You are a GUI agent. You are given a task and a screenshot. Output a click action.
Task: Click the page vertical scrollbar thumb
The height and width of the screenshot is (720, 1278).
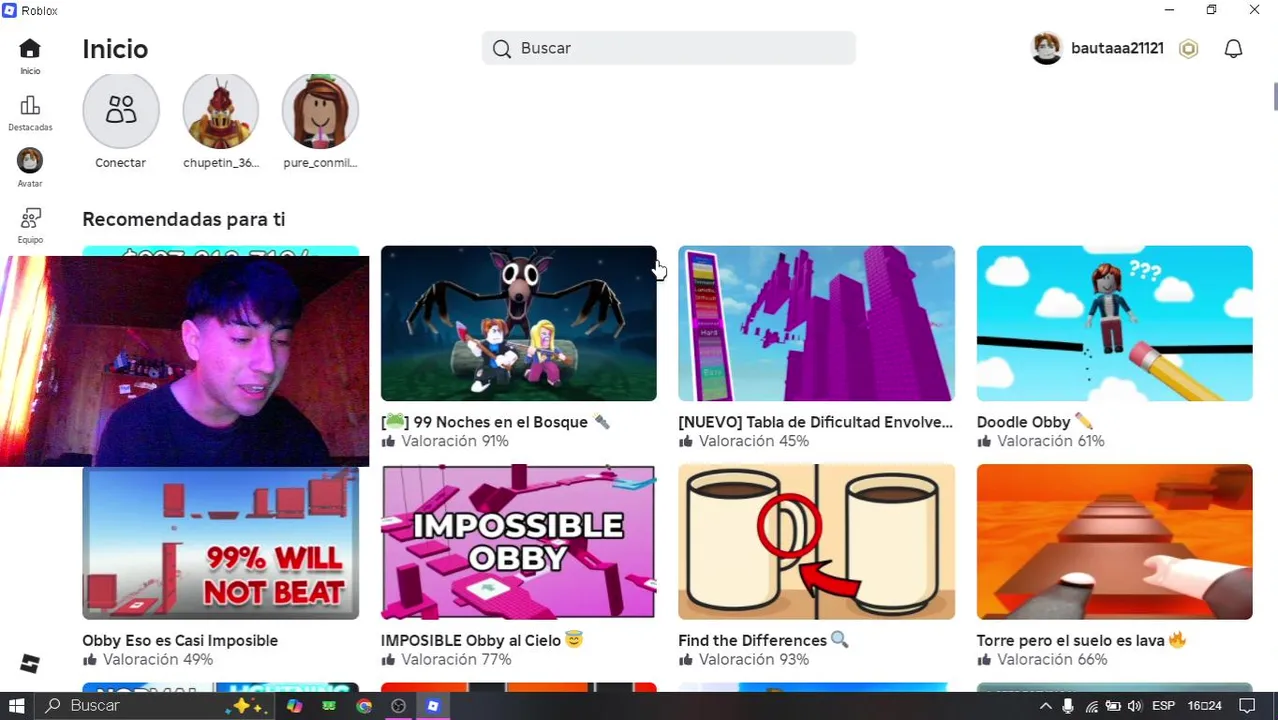point(1274,97)
